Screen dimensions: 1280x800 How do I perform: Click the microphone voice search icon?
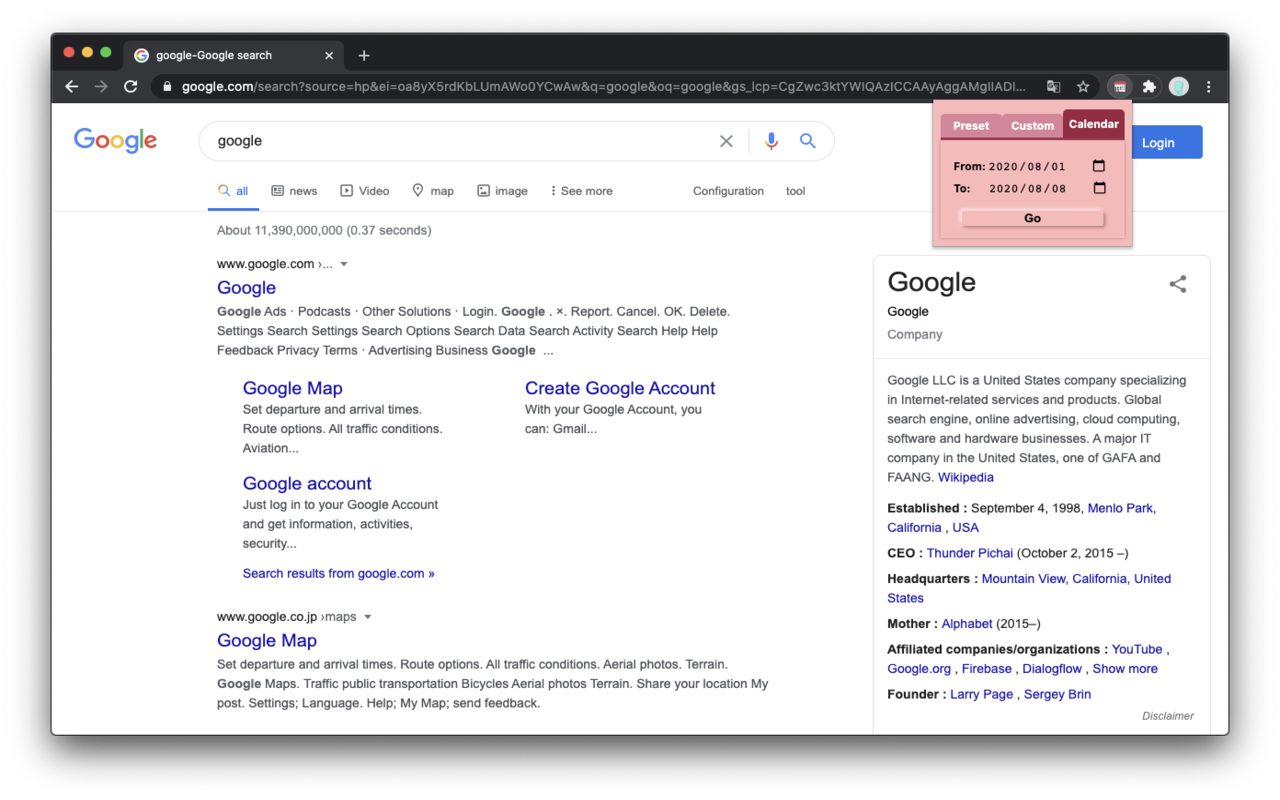point(770,141)
